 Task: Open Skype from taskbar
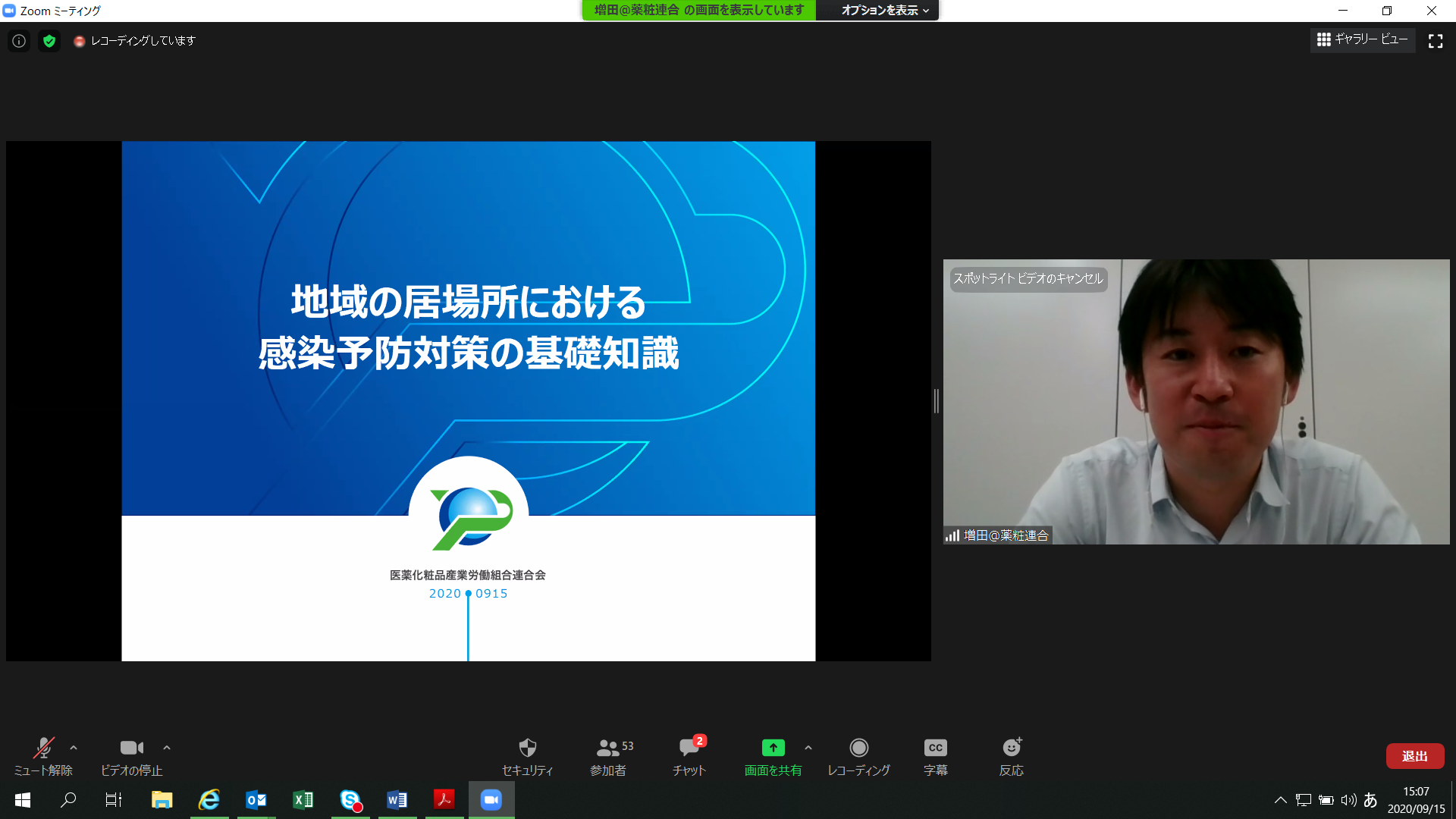coord(350,800)
